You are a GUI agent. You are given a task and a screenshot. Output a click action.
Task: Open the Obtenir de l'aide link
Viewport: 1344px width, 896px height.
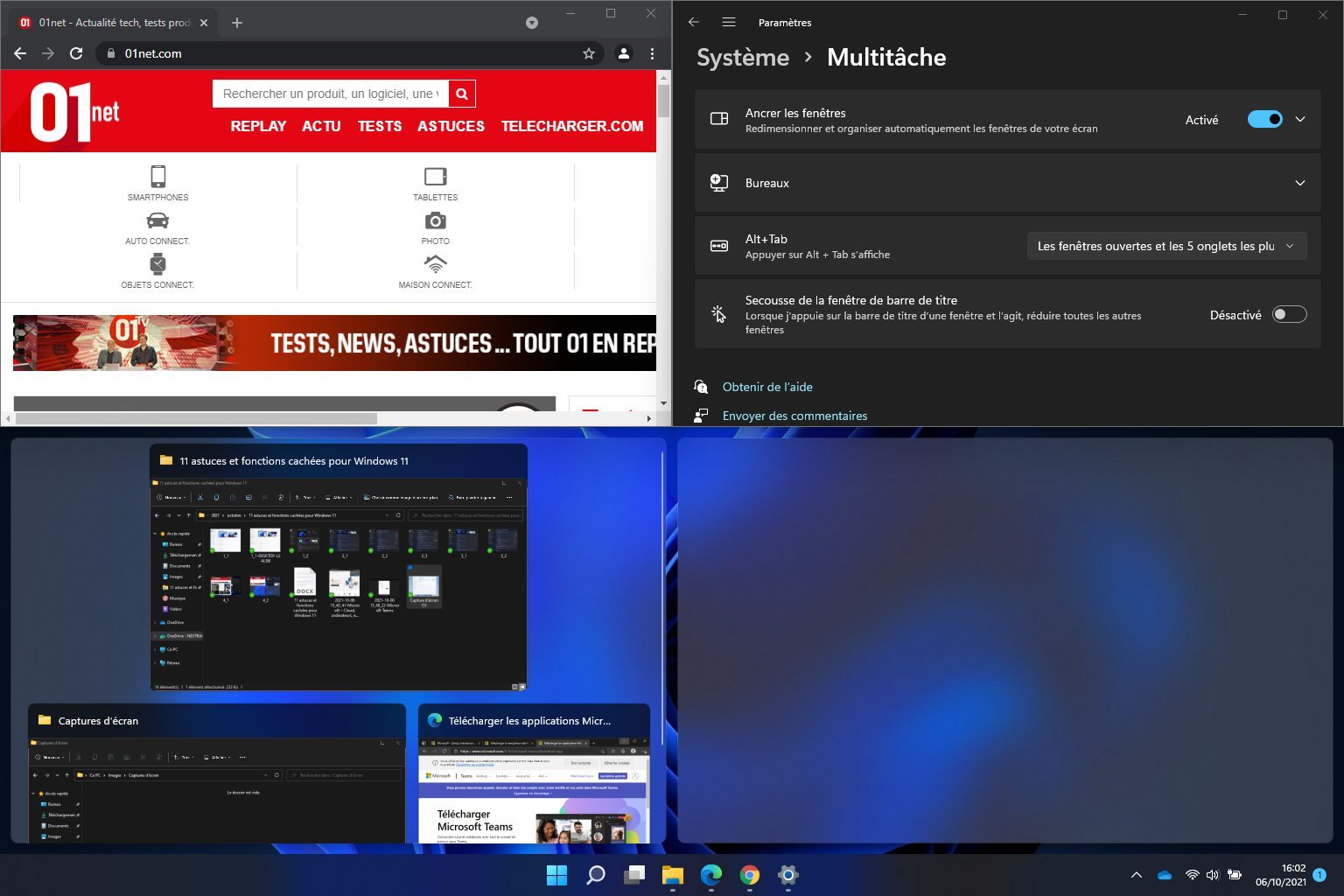click(767, 387)
